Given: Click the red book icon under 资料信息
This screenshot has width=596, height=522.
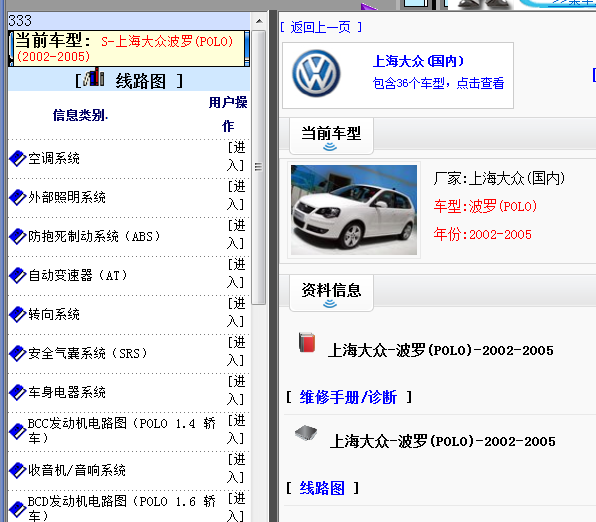Looking at the screenshot, I should point(307,343).
